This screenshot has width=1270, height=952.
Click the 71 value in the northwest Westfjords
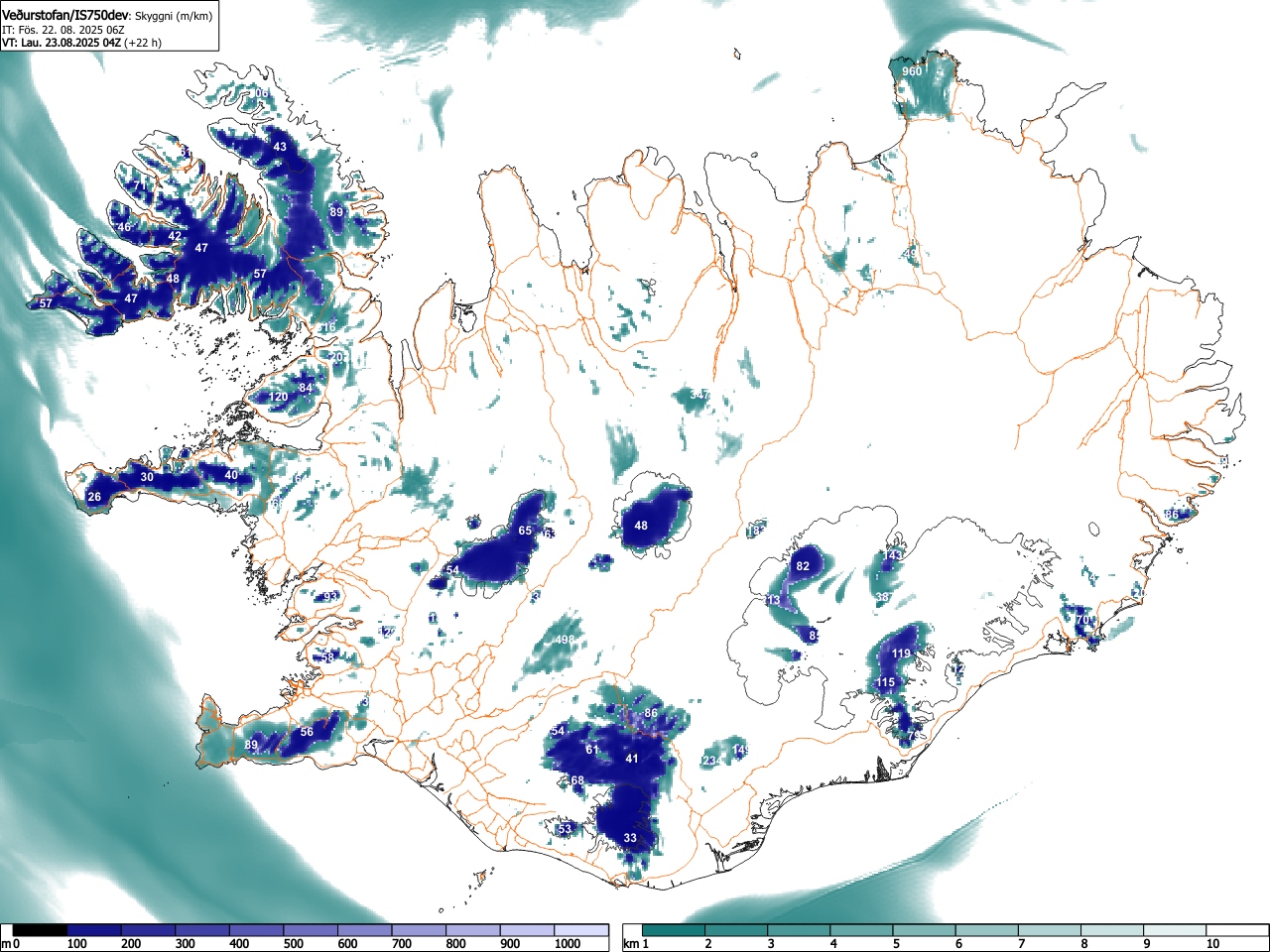pyautogui.click(x=140, y=185)
